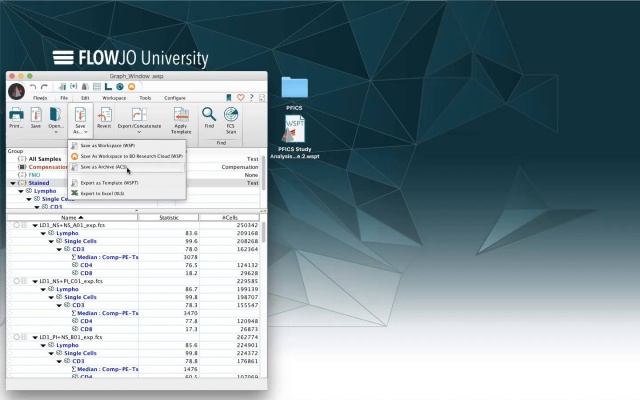
Task: Click the Print icon in ribbon
Action: (x=16, y=118)
